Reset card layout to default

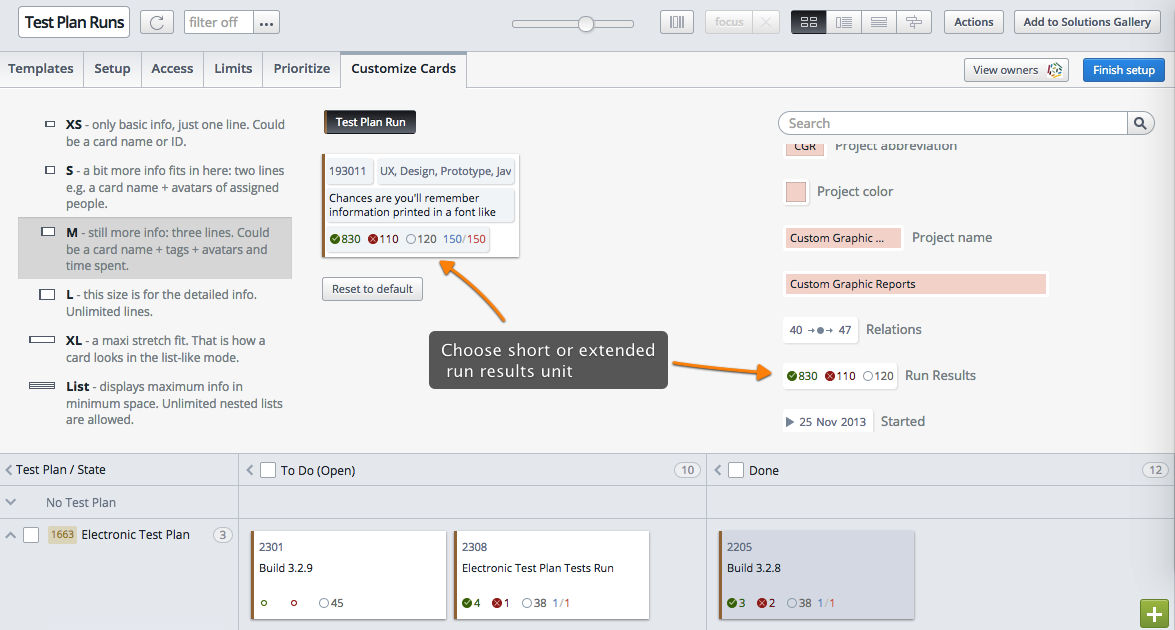372,289
